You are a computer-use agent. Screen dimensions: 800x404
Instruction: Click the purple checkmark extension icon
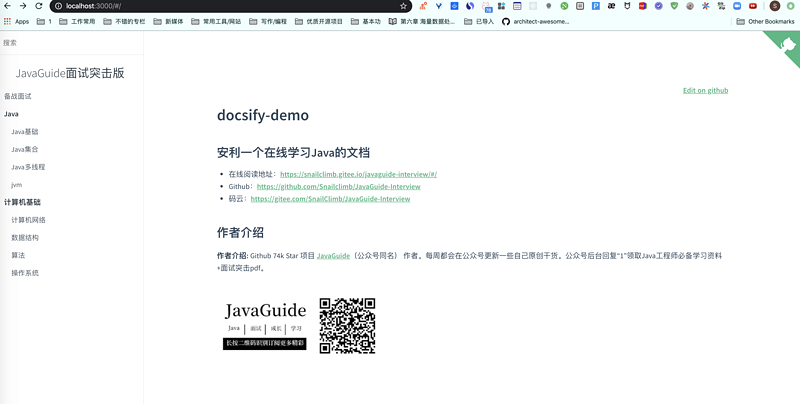tap(658, 6)
